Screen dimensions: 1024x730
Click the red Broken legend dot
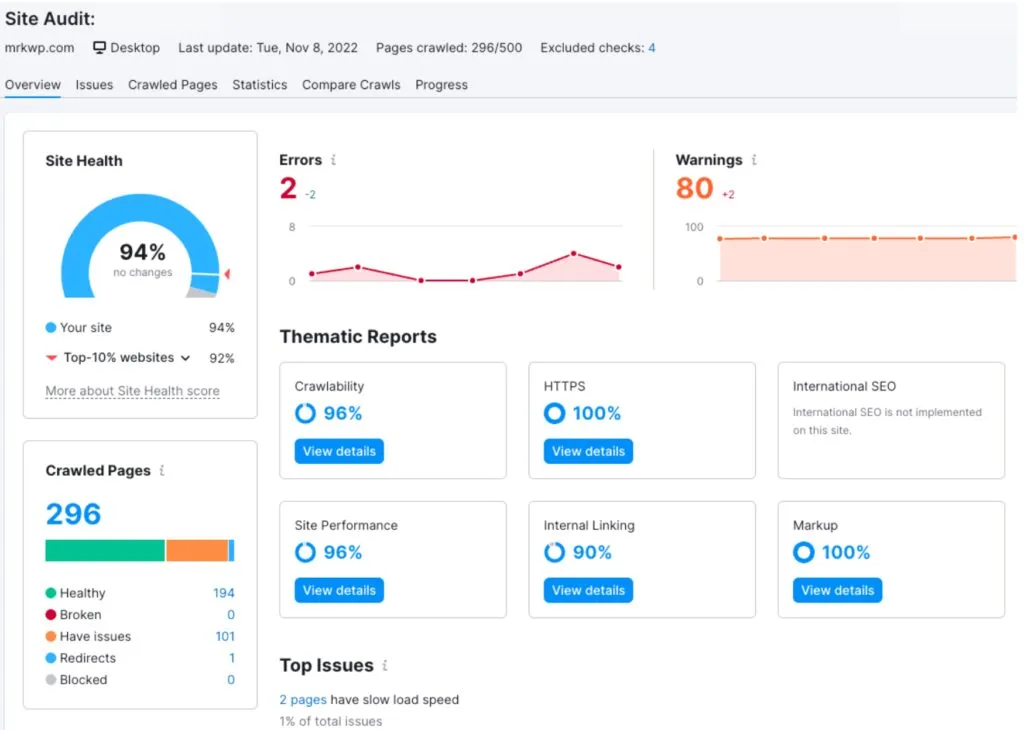51,614
